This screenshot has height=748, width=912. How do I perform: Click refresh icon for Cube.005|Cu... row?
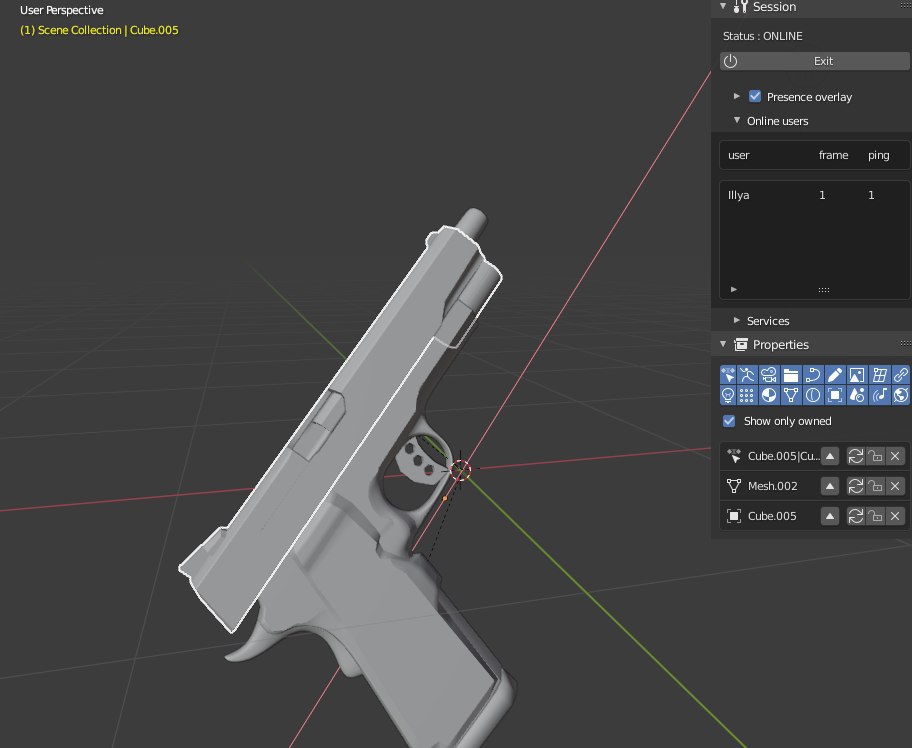click(856, 456)
